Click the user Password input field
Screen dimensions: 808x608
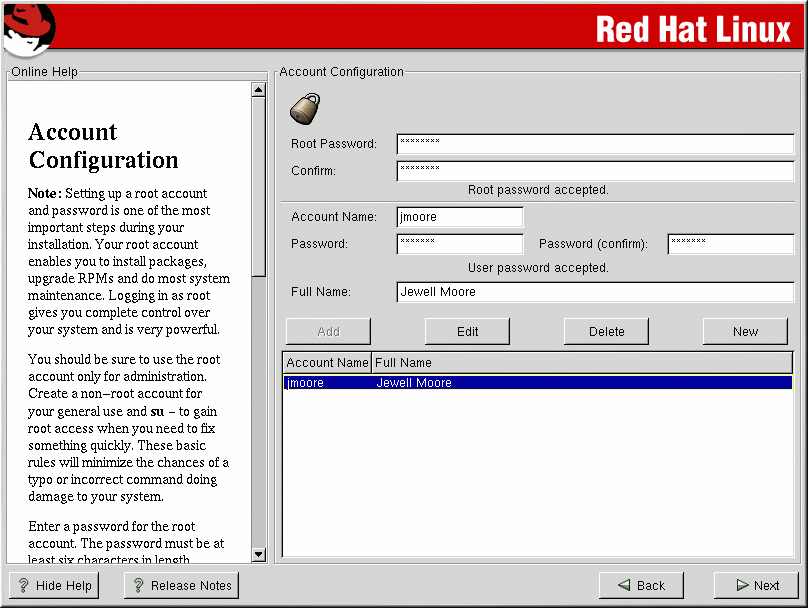tap(459, 244)
